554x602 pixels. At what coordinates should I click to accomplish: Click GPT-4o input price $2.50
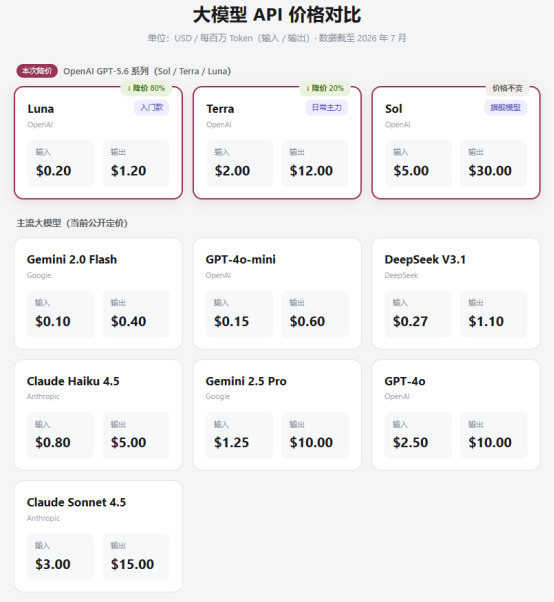410,443
